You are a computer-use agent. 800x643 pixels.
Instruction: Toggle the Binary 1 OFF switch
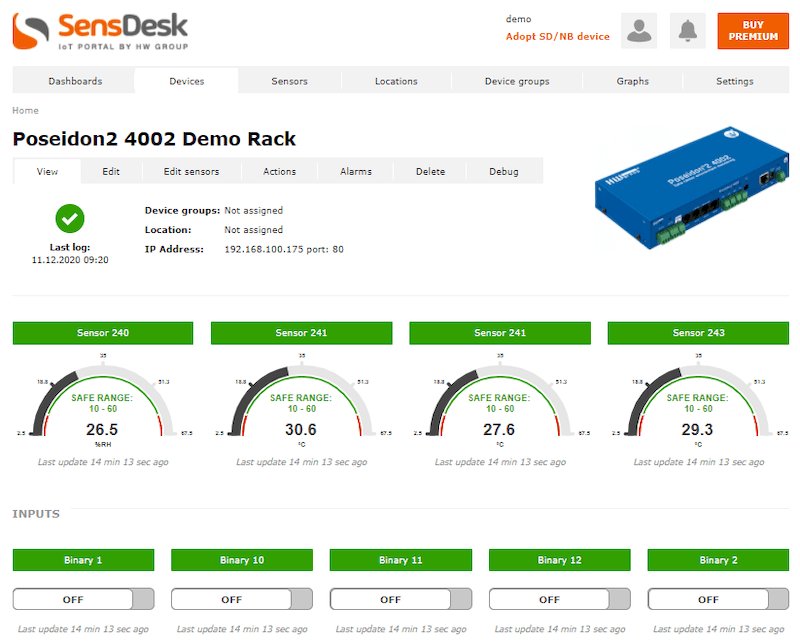click(83, 599)
